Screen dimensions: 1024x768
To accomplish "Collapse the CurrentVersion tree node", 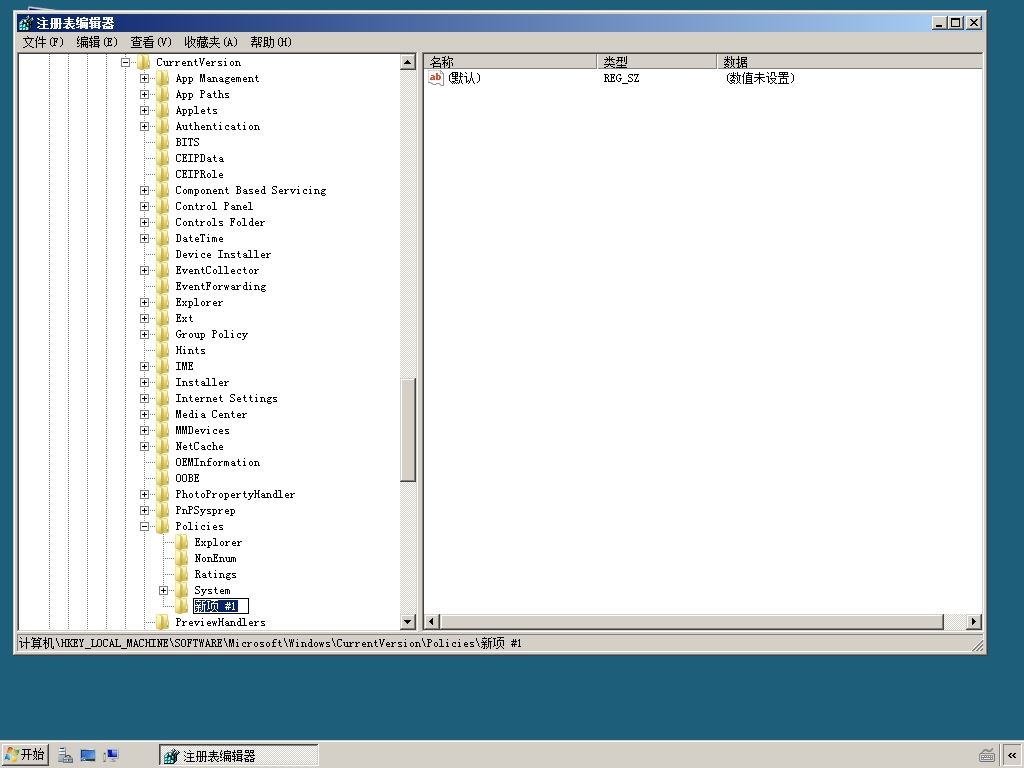I will point(125,63).
